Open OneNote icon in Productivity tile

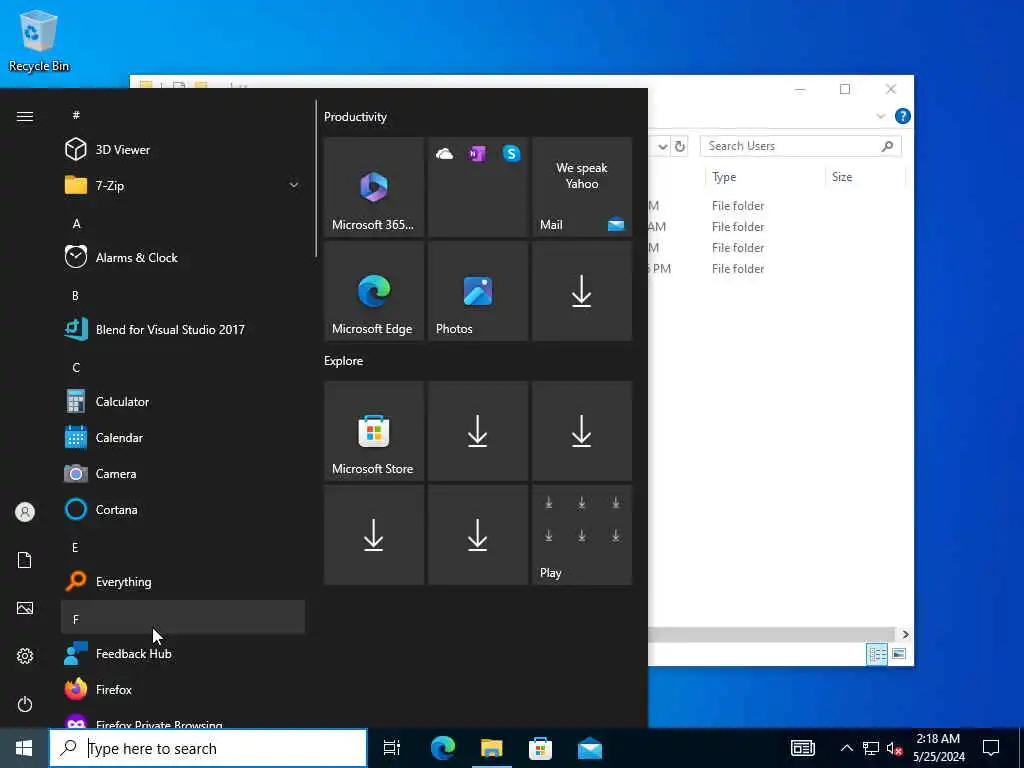(x=477, y=154)
